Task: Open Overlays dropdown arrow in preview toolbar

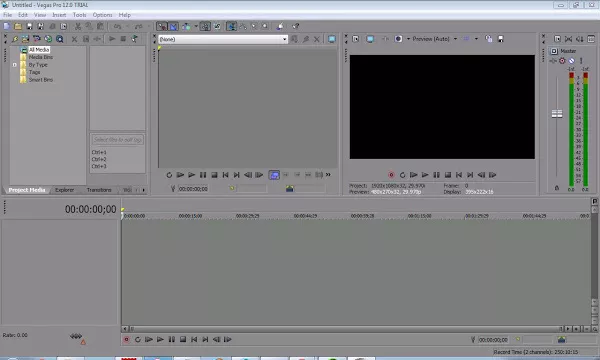Action: [476, 39]
